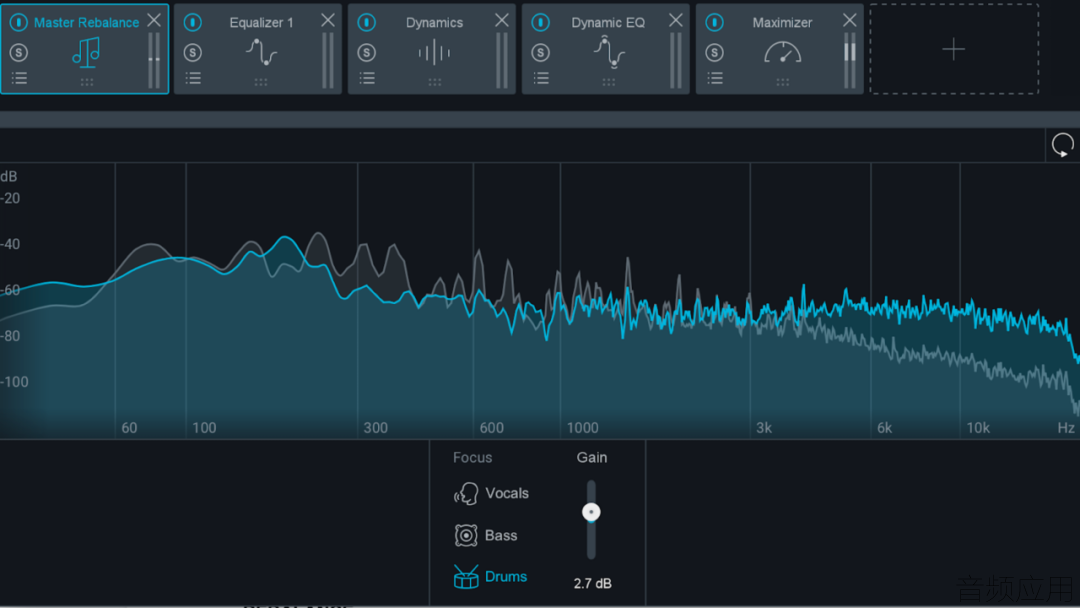Grab the Equalizer 1 reorder handle
Screen dimensions: 1080x608
point(261,82)
